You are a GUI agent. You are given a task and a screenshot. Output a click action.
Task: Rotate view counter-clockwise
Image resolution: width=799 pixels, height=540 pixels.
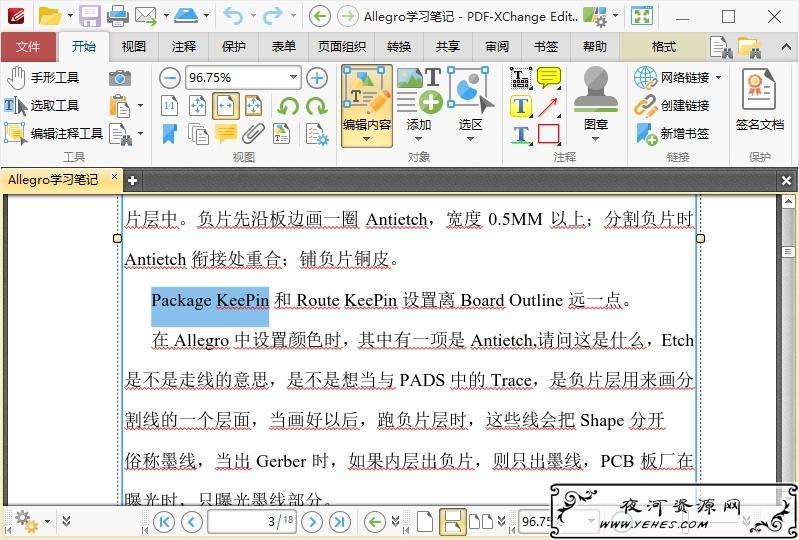[288, 106]
